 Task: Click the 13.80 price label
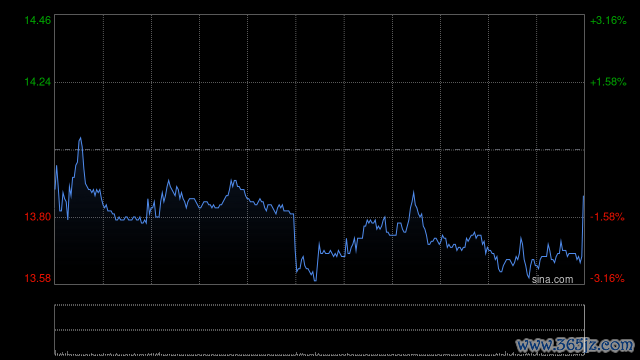click(38, 217)
